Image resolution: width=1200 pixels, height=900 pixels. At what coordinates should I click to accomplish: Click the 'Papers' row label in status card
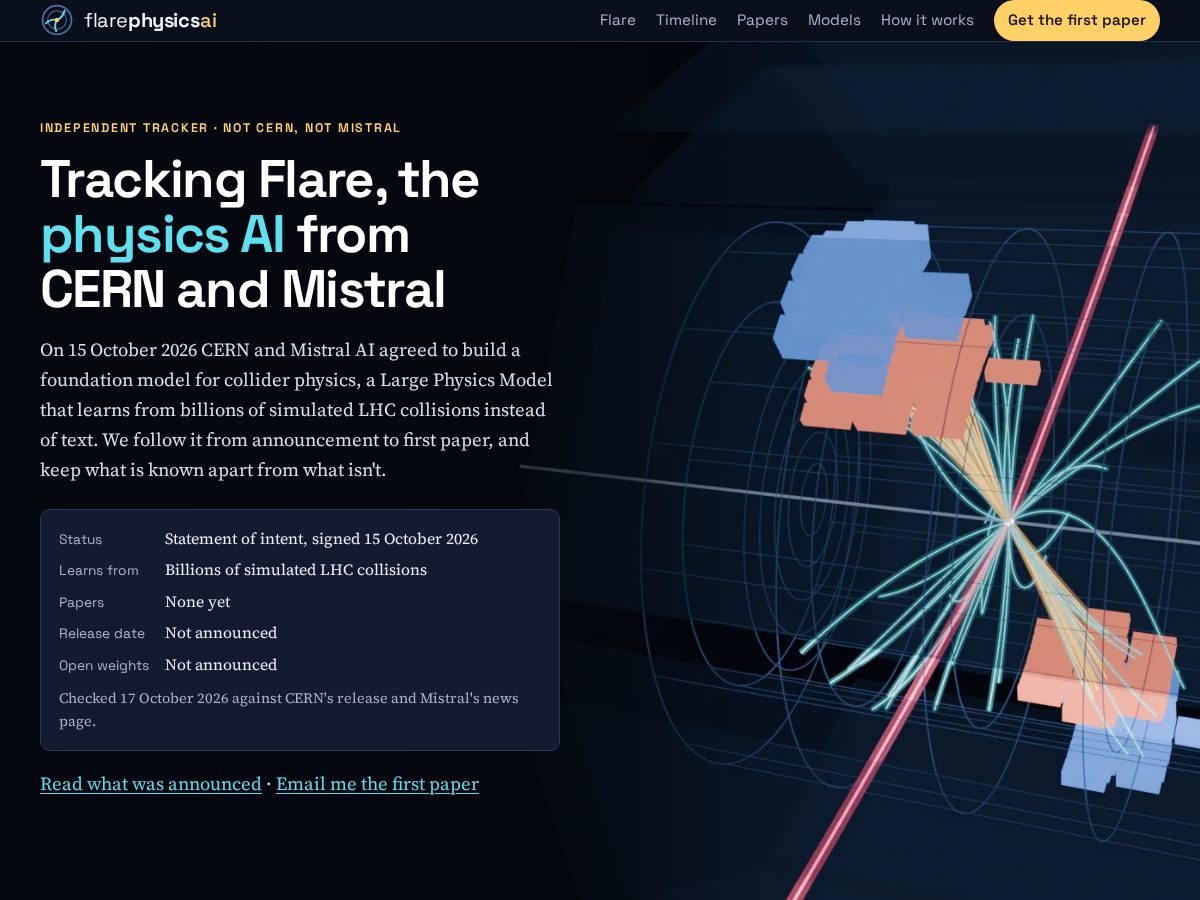tap(81, 603)
